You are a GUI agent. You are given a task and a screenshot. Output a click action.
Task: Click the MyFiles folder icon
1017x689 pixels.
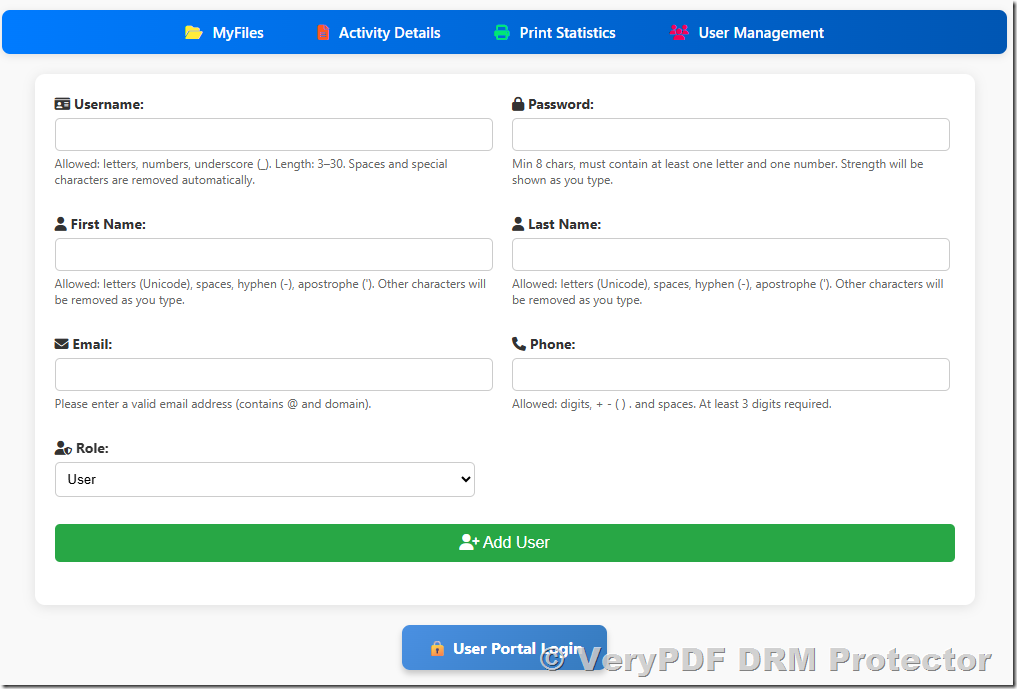(194, 33)
